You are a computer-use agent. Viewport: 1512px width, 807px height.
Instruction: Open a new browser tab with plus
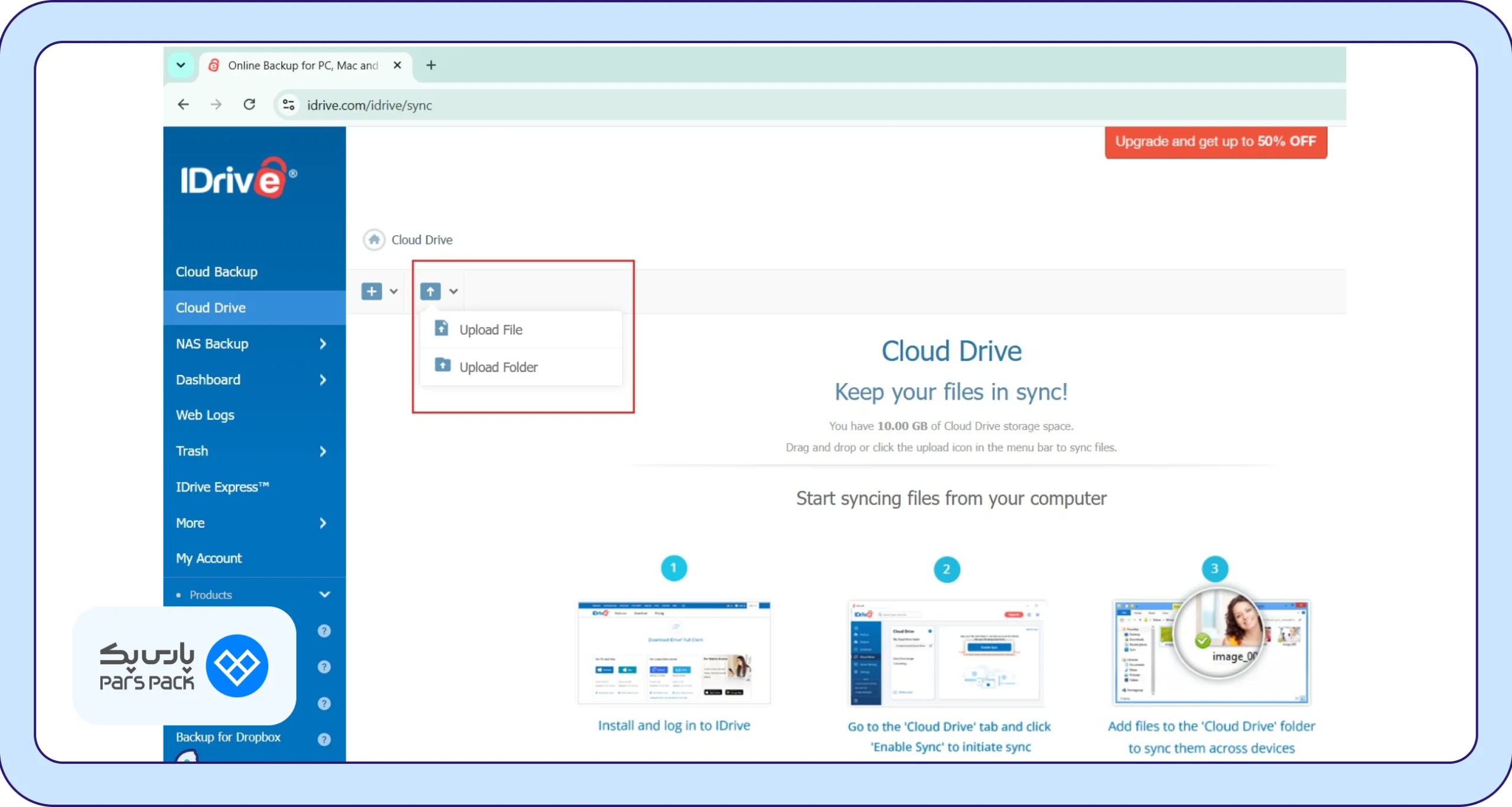click(x=431, y=65)
